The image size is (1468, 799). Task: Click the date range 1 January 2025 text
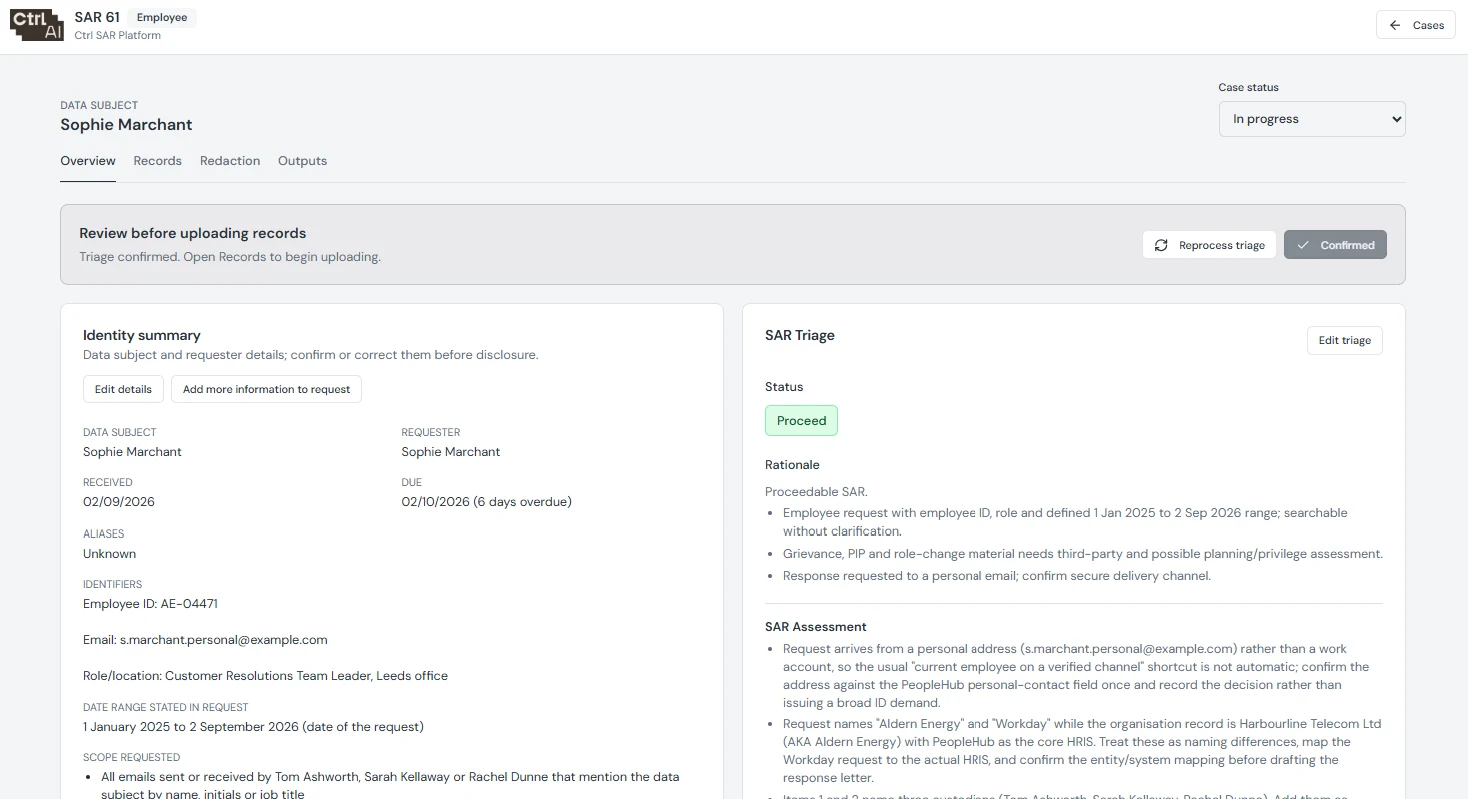pos(253,727)
